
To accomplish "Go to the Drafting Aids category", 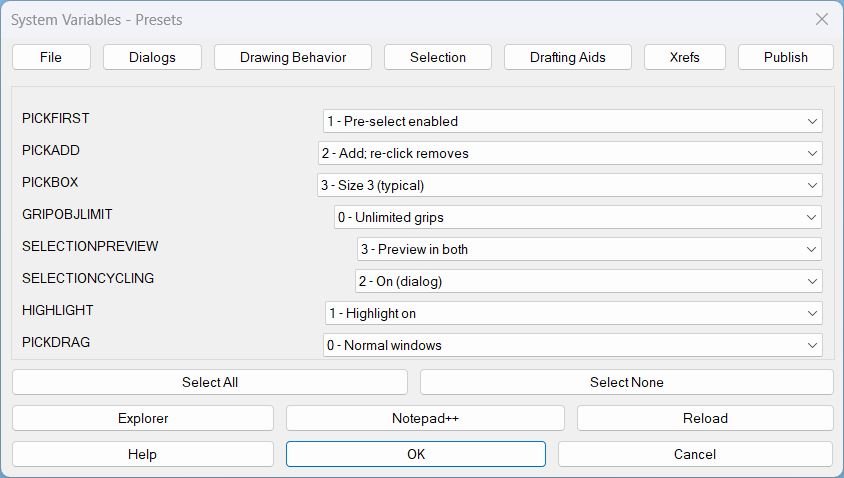I will (x=567, y=57).
